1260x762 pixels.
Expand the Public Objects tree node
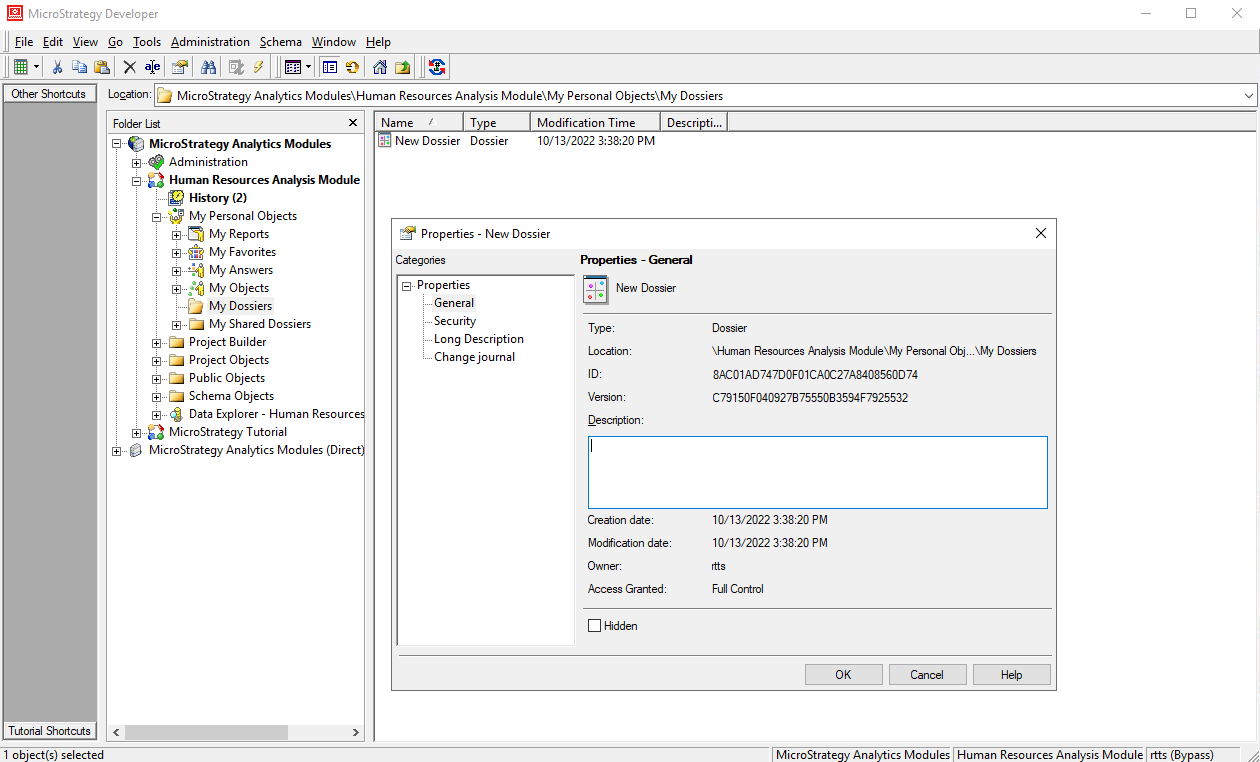coord(157,378)
